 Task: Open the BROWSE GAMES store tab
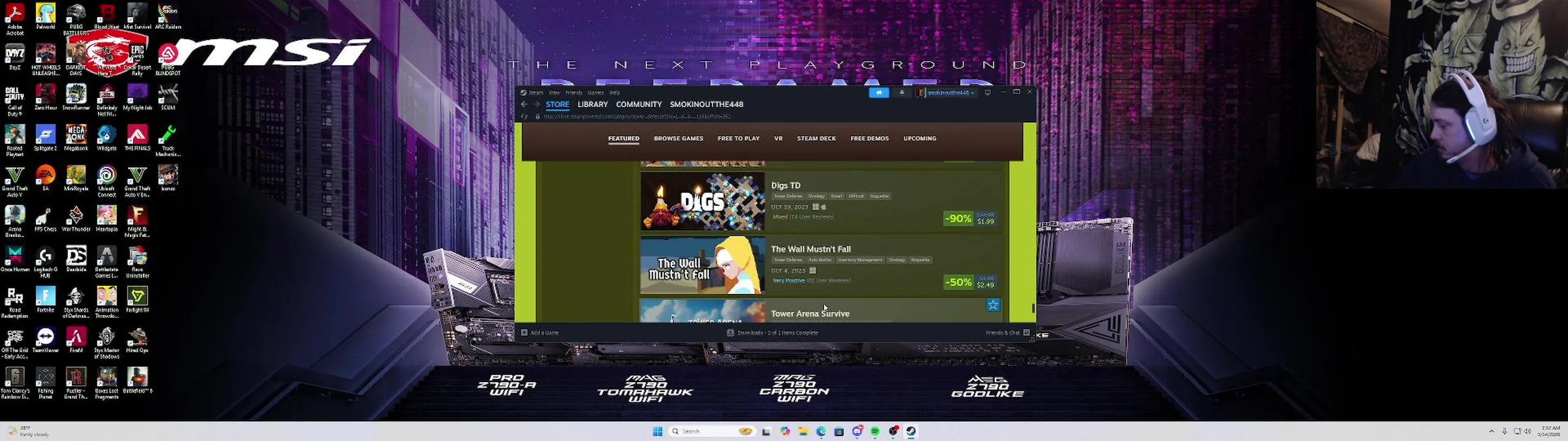[678, 138]
